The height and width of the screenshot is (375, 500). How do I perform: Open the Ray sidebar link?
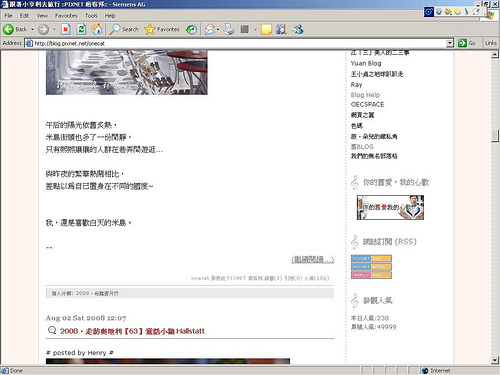tap(356, 85)
